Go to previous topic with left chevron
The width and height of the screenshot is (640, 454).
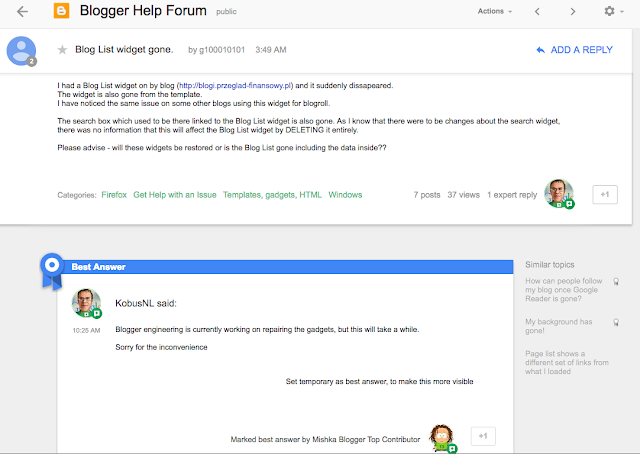click(x=537, y=11)
